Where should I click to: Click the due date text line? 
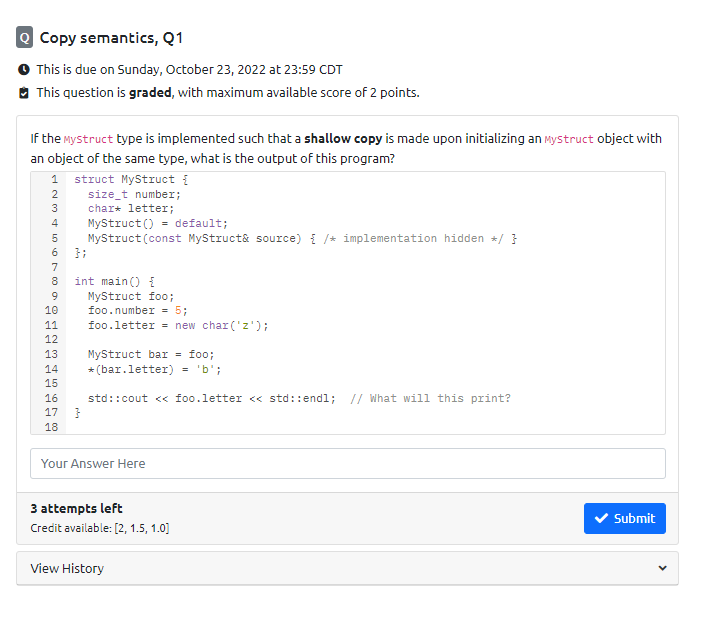[x=189, y=70]
